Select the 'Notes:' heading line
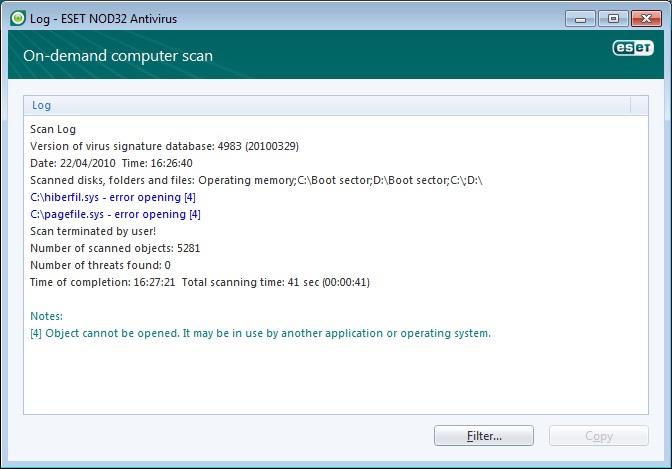 (x=46, y=316)
